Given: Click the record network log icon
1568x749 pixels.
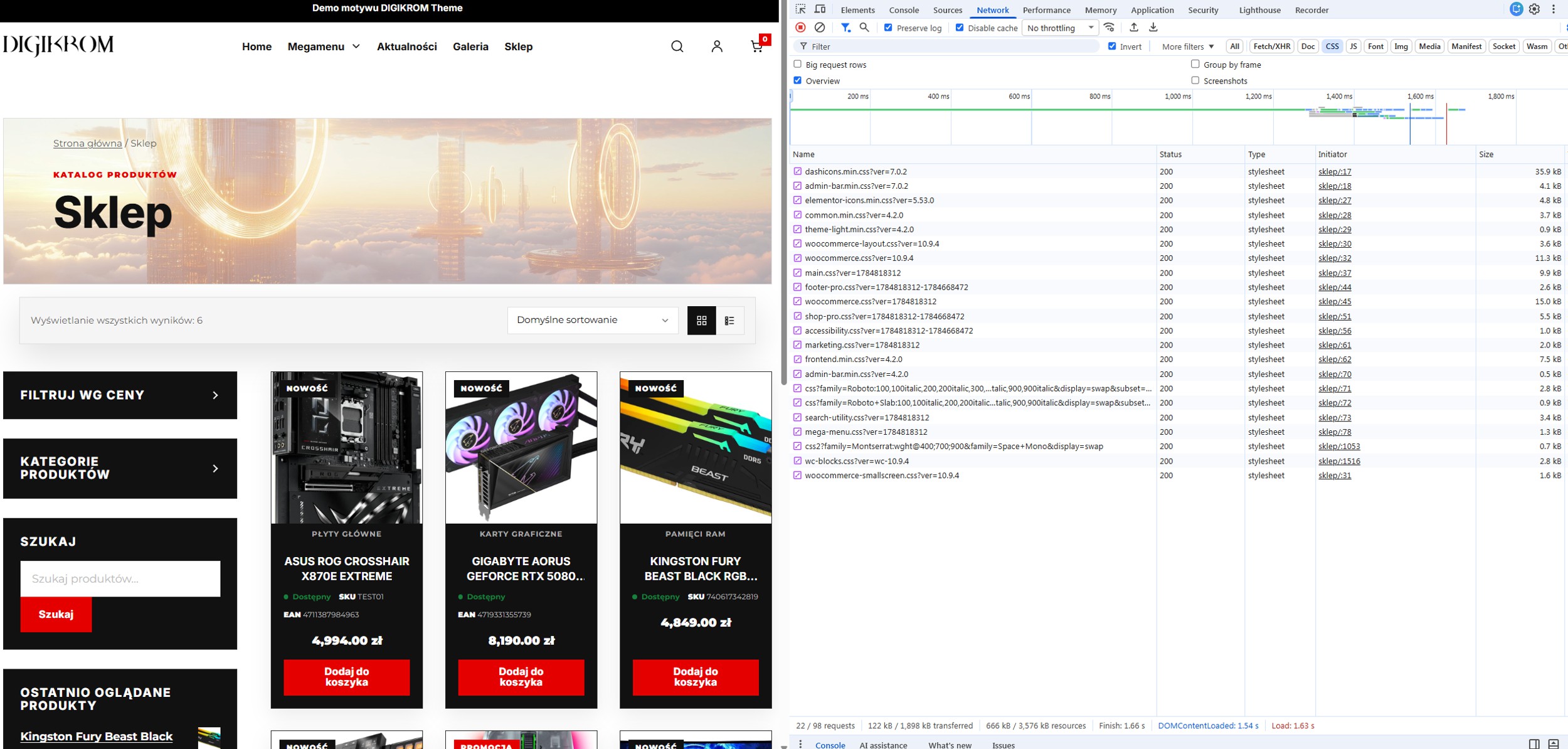Looking at the screenshot, I should (x=800, y=28).
